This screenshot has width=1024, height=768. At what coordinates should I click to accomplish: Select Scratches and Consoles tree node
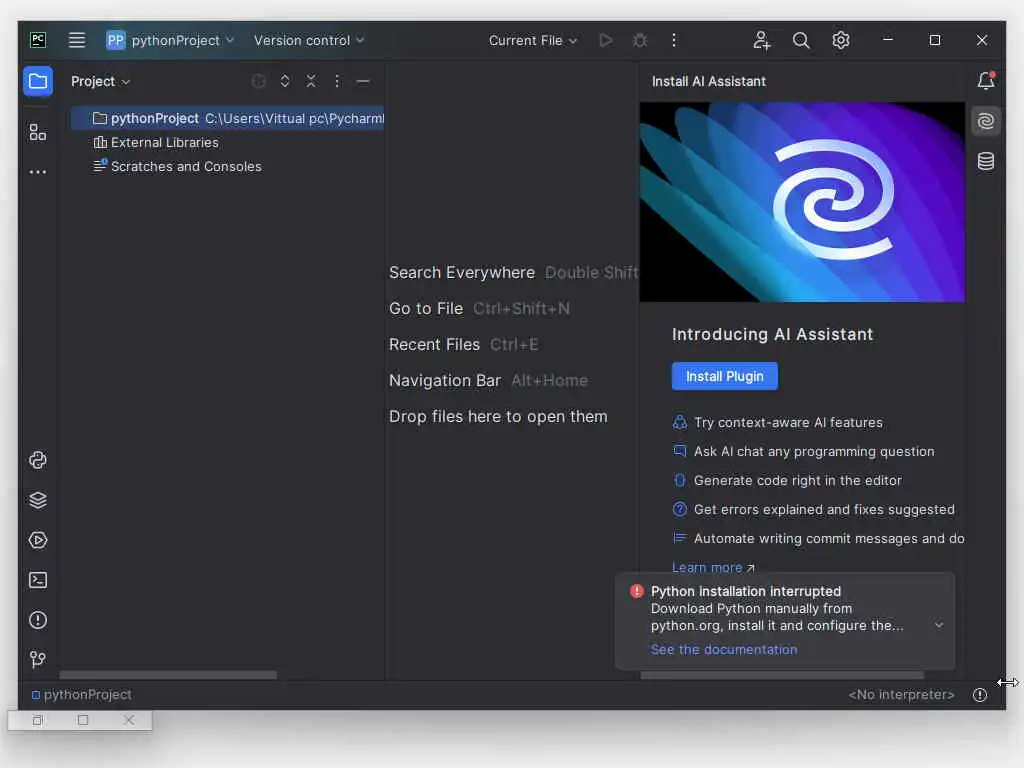[177, 167]
